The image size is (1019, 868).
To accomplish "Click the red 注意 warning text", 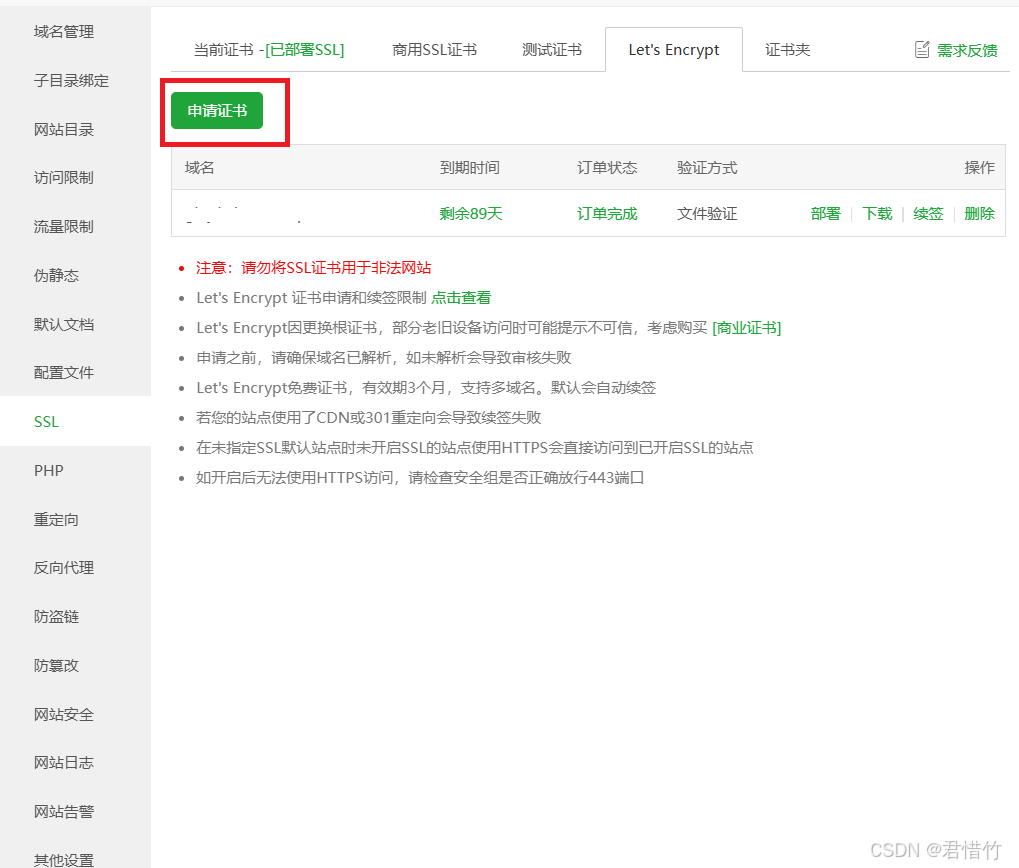I will (314, 268).
